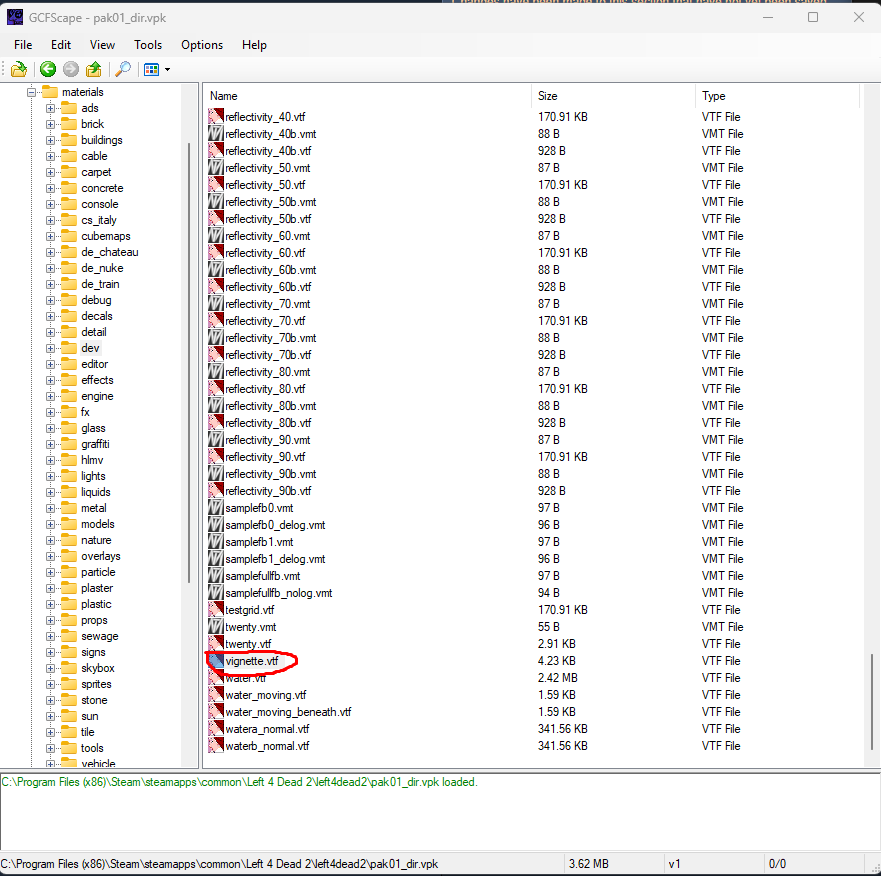Click the reflectivity_90b.vmt file icon
The image size is (881, 876).
pyautogui.click(x=216, y=474)
